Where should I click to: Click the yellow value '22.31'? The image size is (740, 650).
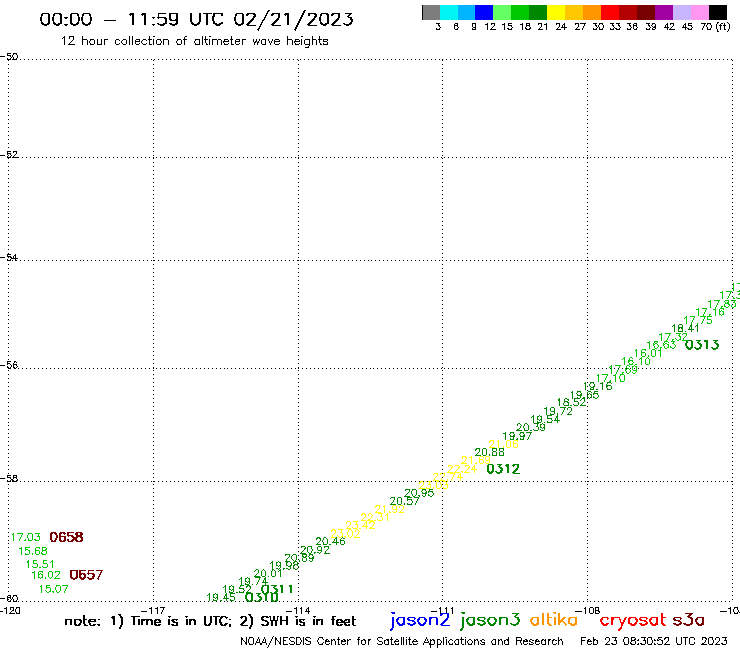(x=375, y=517)
